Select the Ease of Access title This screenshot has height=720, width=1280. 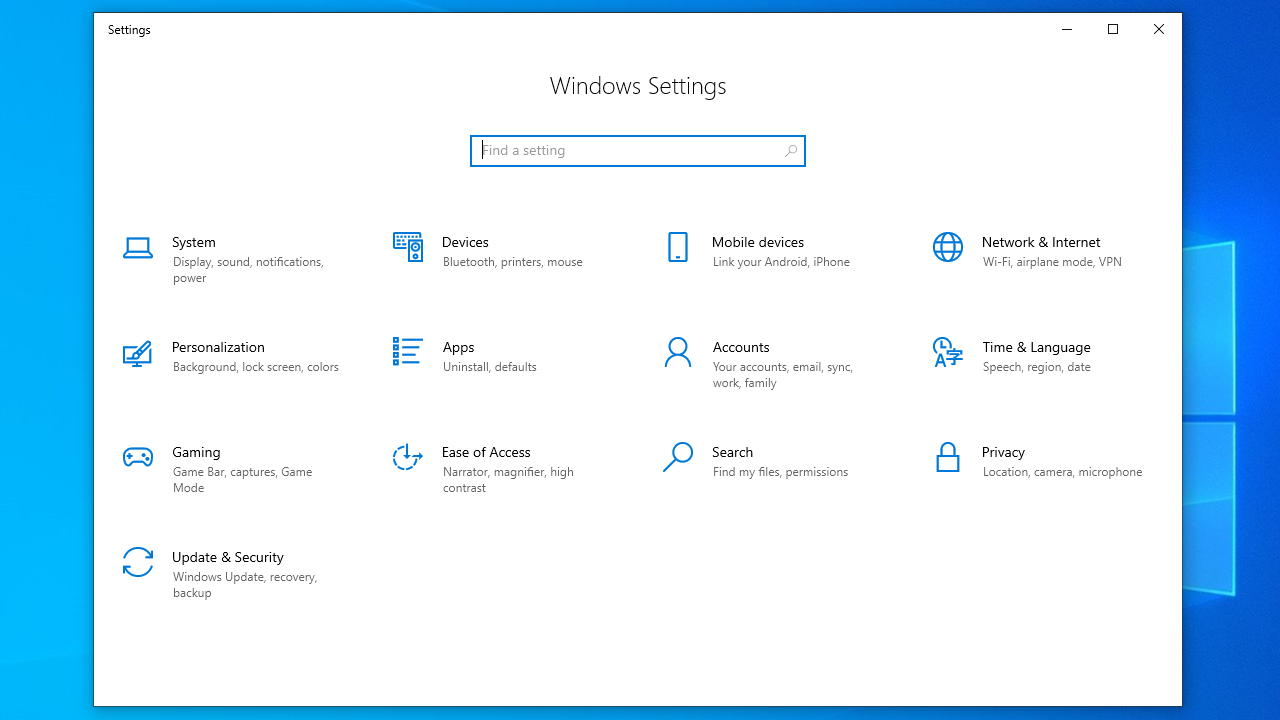tap(486, 452)
